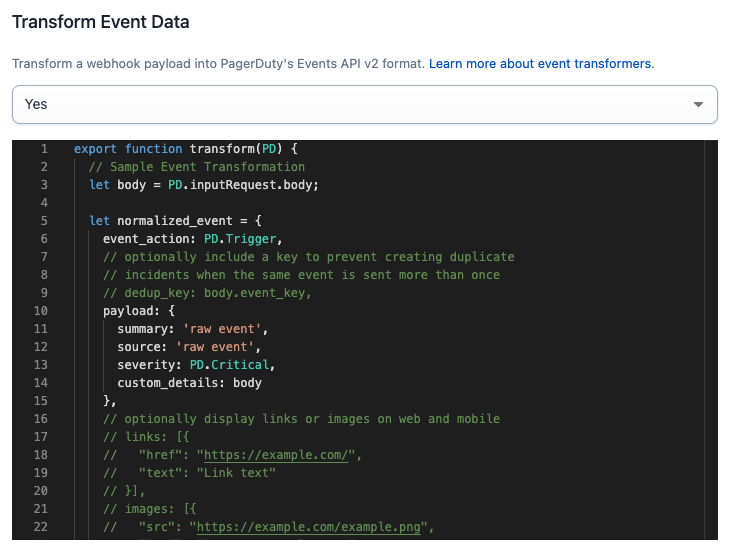
Task: Click 'severity: PD.Critical,' line
Action: click(x=196, y=365)
